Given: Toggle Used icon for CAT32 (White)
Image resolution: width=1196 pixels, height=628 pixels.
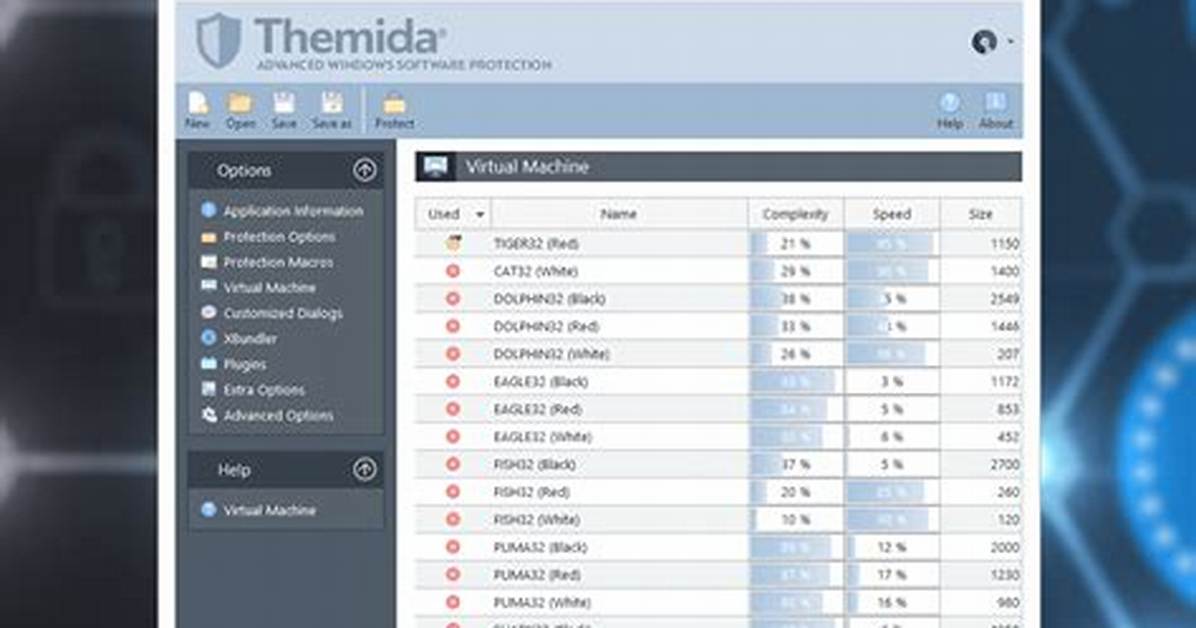Looking at the screenshot, I should pyautogui.click(x=453, y=271).
